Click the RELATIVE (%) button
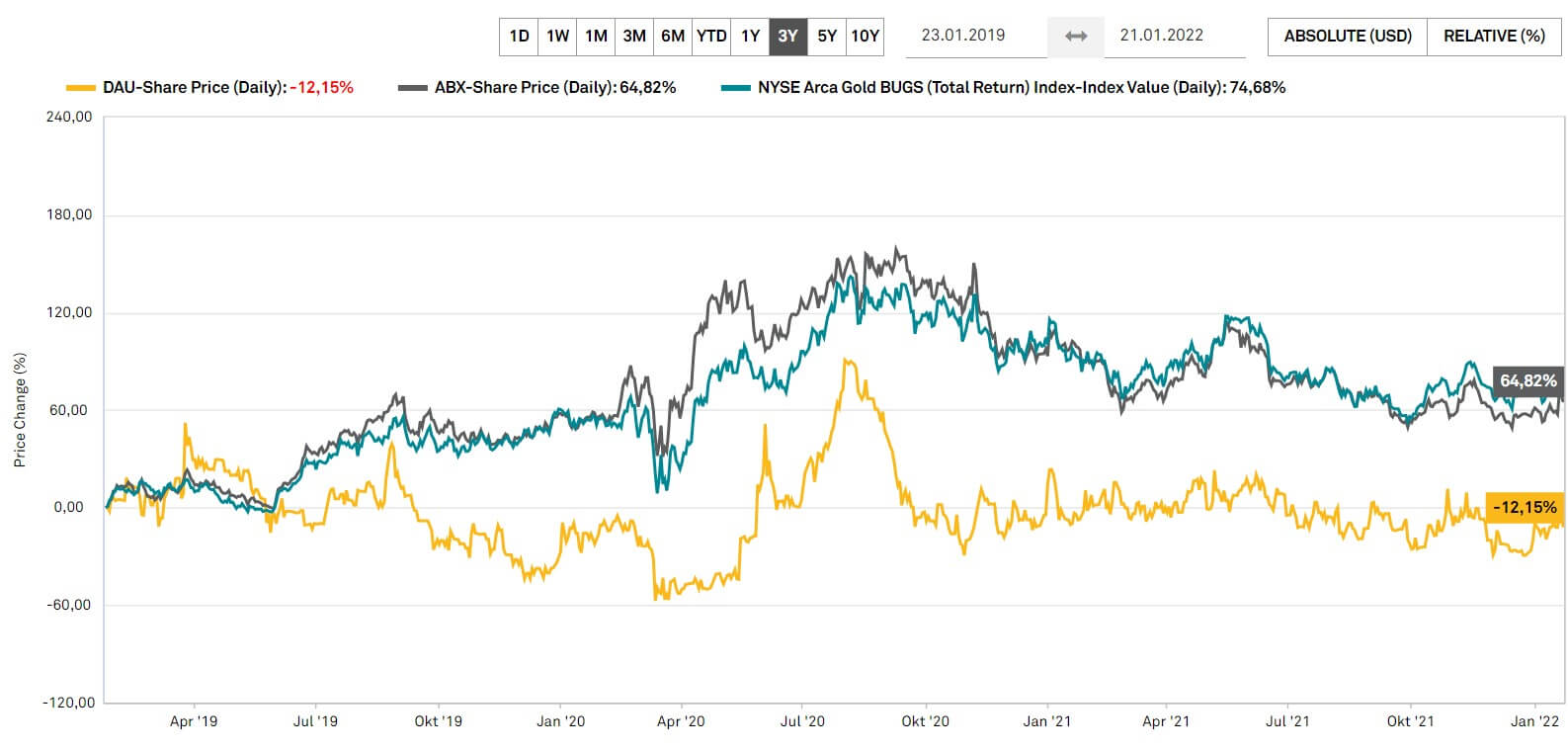1568x750 pixels. click(1494, 36)
